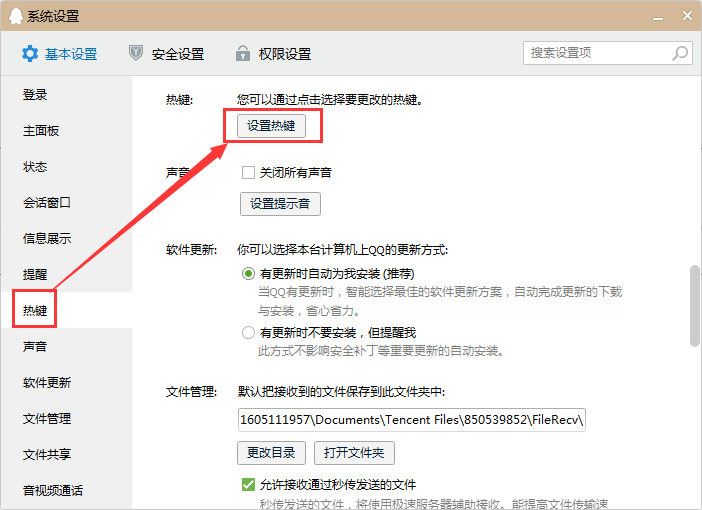The height and width of the screenshot is (510, 702).
Task: Minimize the 系统设置 window
Action: click(659, 16)
